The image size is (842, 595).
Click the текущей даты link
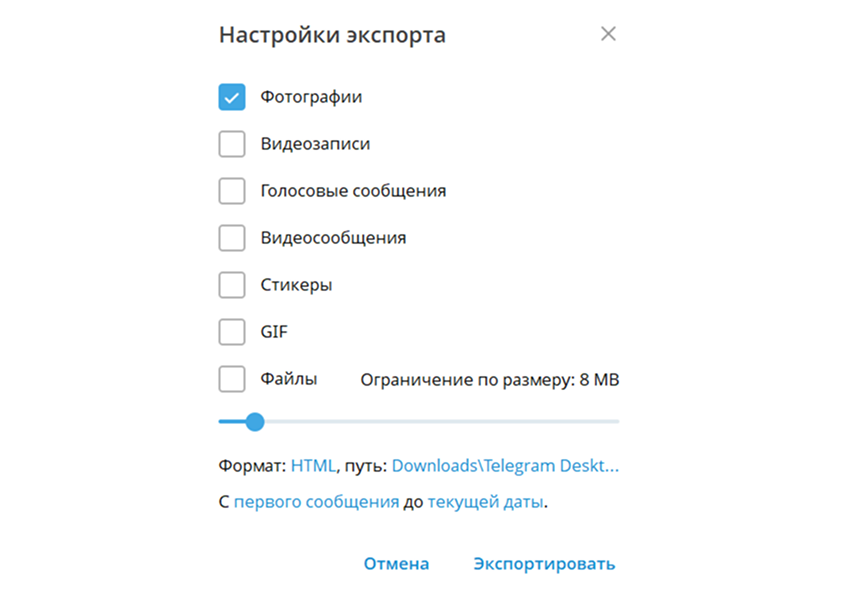tap(485, 501)
